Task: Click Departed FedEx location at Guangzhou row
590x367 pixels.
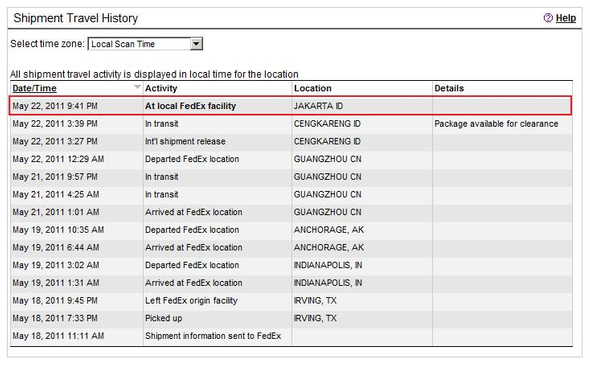Action: 291,159
